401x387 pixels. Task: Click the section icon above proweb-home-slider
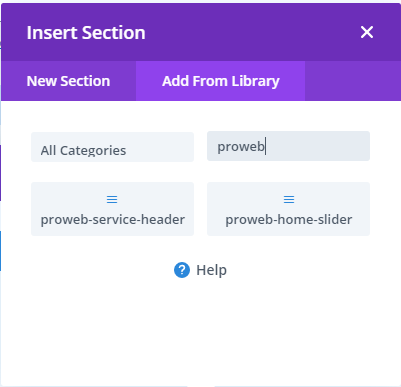click(289, 199)
